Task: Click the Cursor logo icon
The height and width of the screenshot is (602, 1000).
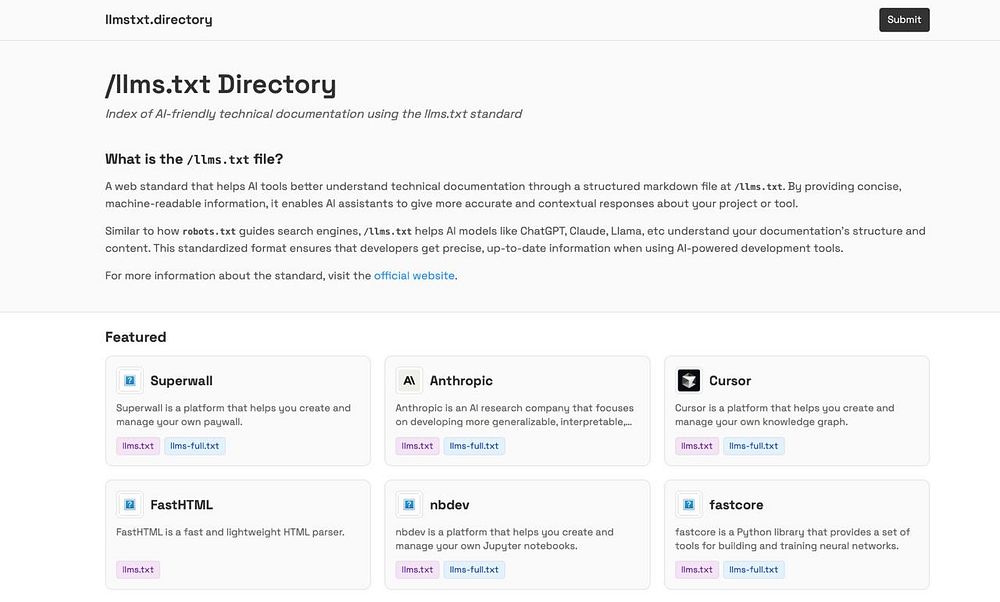Action: pos(689,381)
